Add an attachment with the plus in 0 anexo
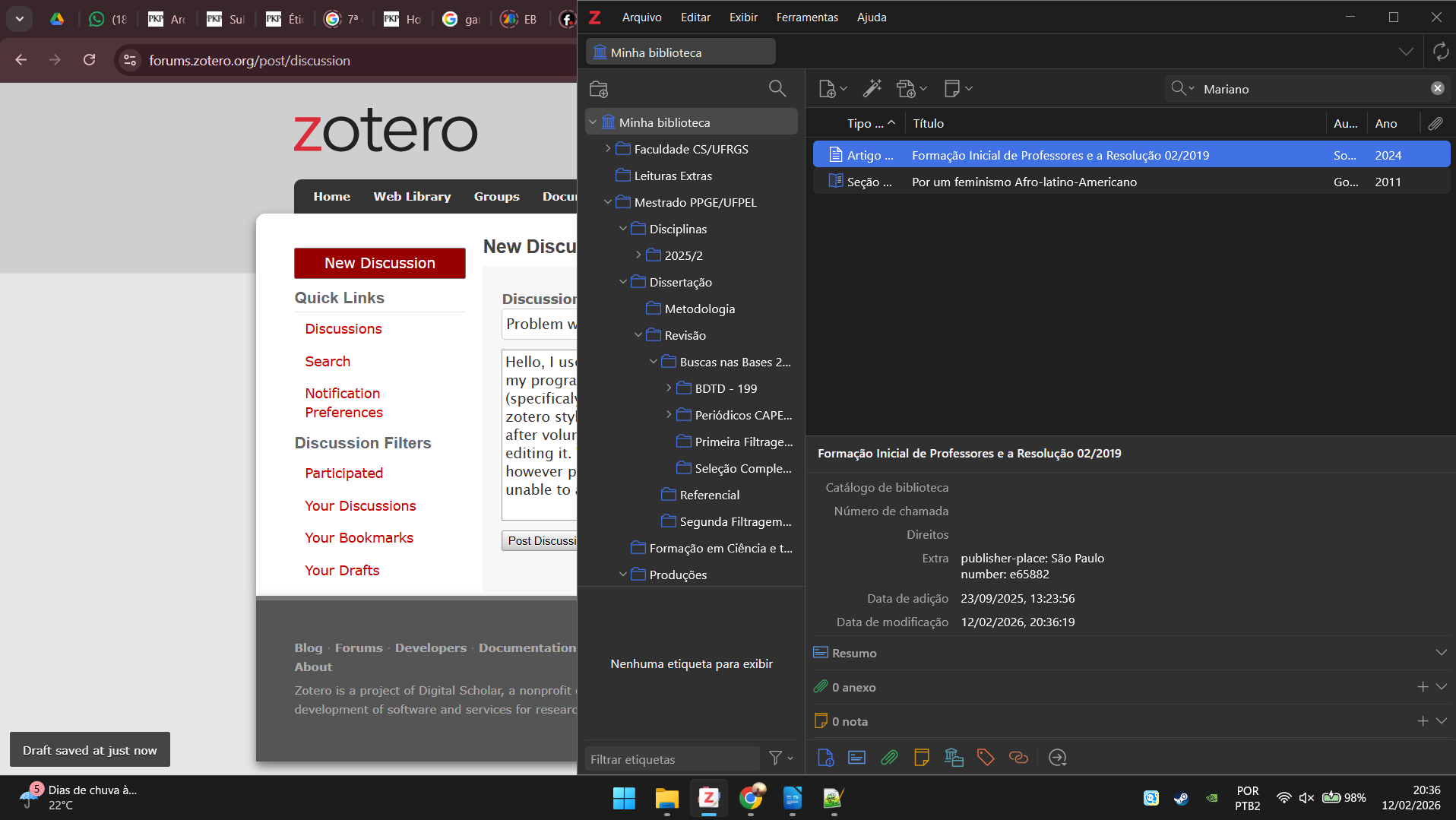 tap(1423, 687)
